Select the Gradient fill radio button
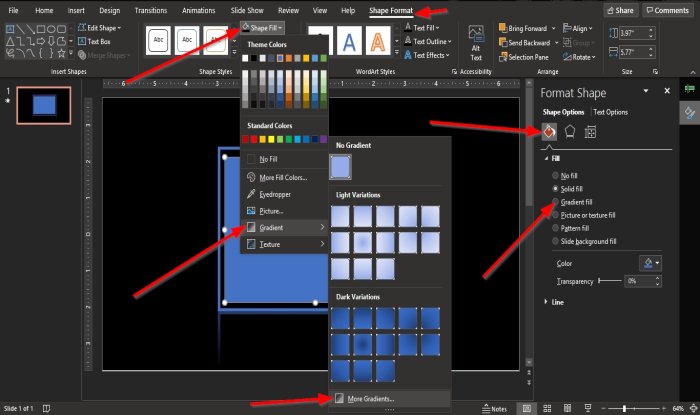 pos(556,201)
